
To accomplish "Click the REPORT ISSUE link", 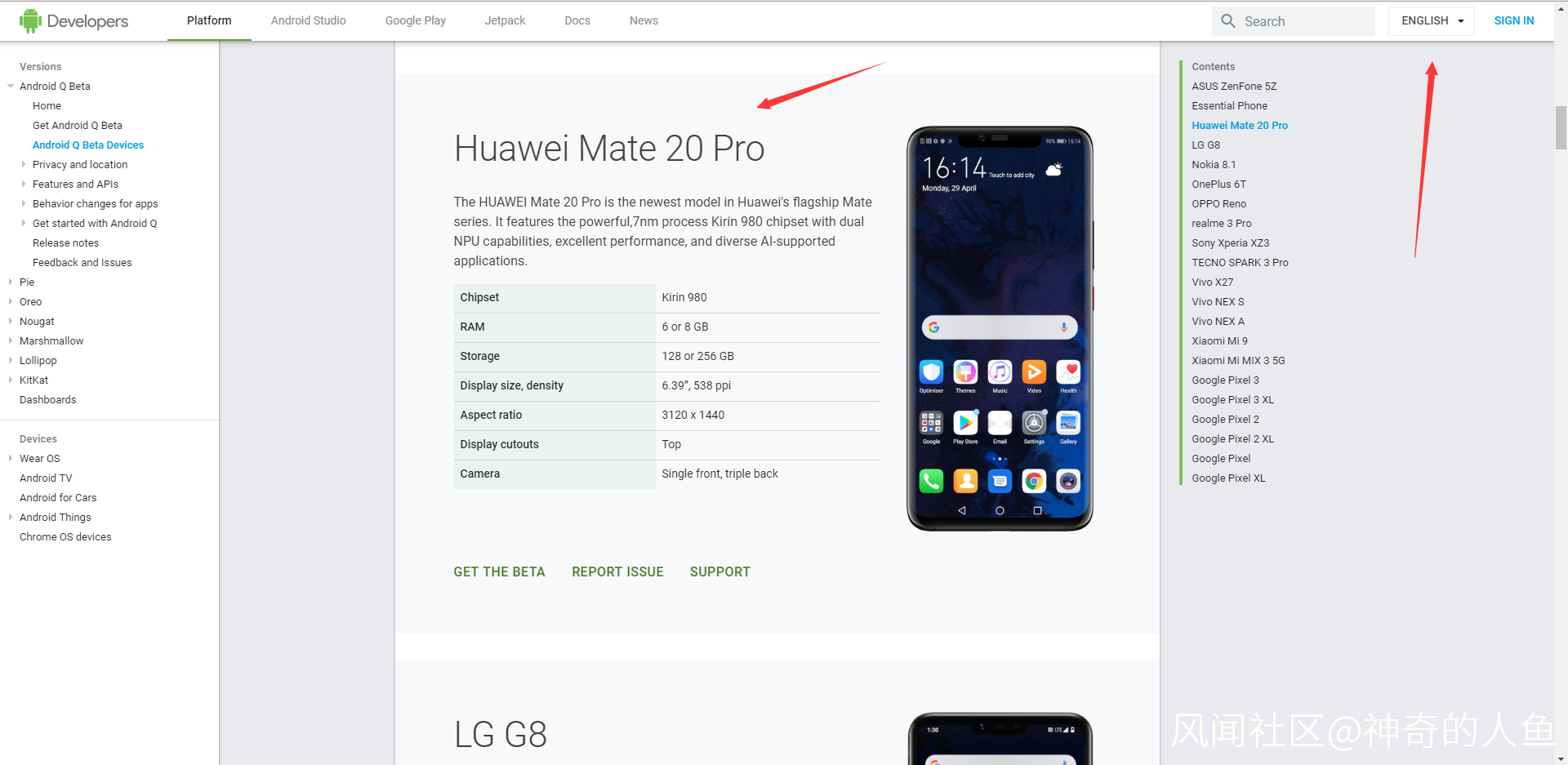I will [617, 572].
